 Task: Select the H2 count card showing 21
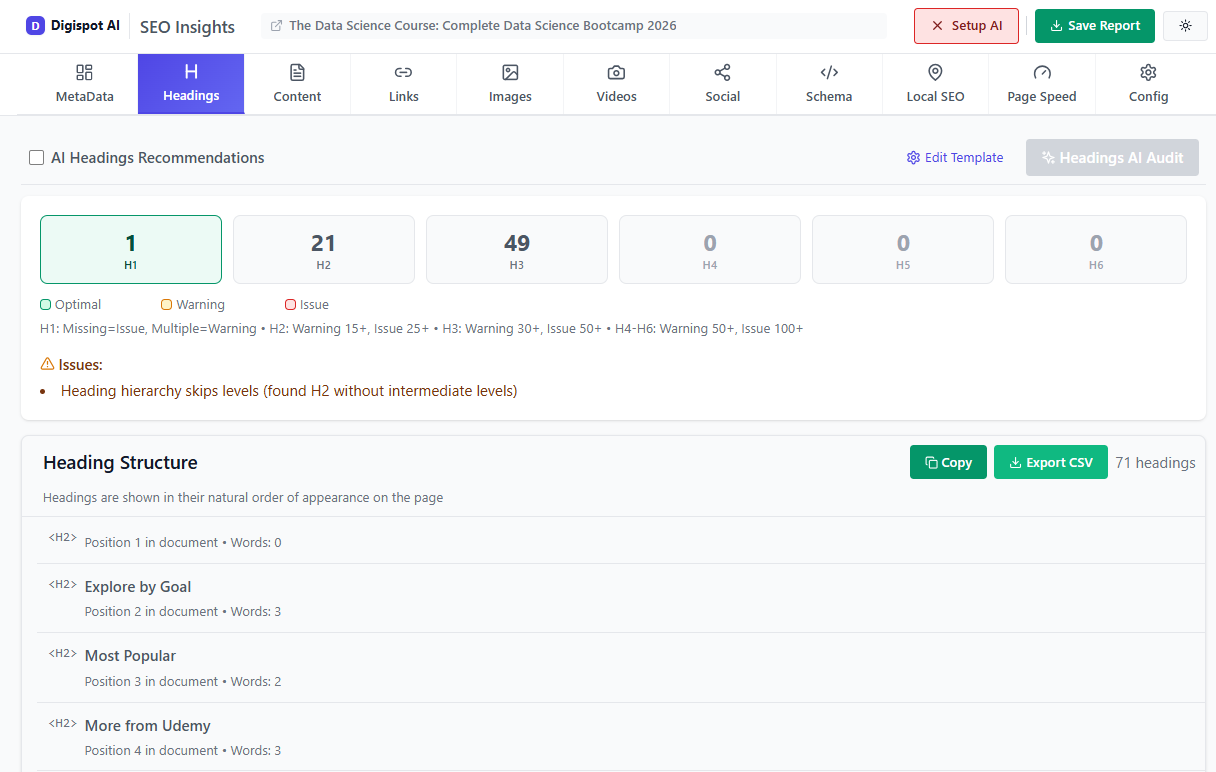coord(323,250)
